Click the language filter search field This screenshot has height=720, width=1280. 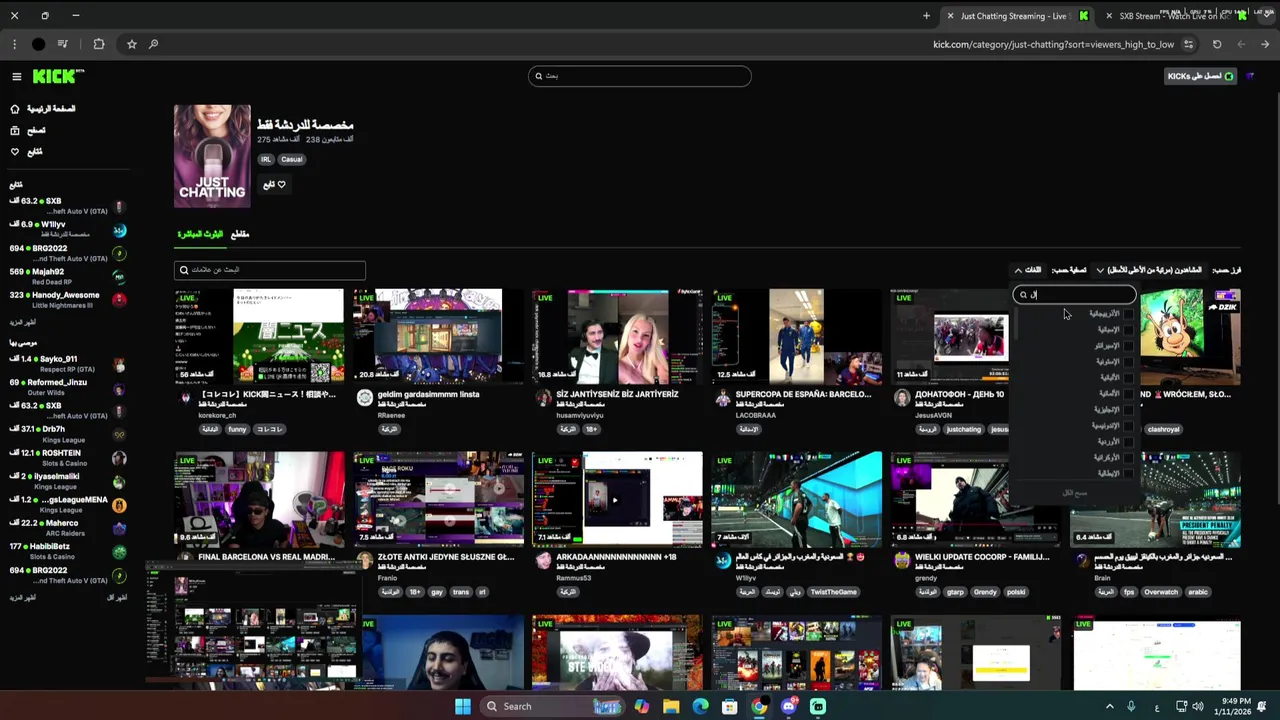click(1075, 295)
